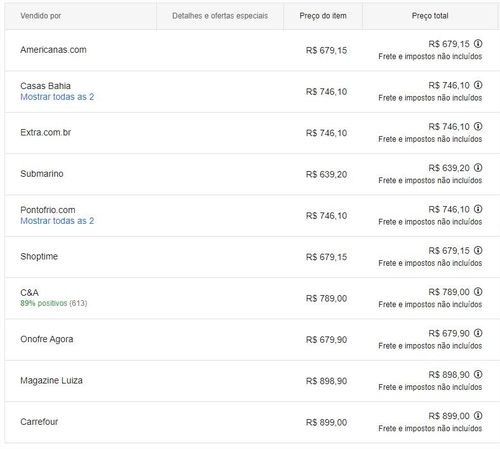Click Magazine Luiza item price R$ 898,90

tap(326, 381)
